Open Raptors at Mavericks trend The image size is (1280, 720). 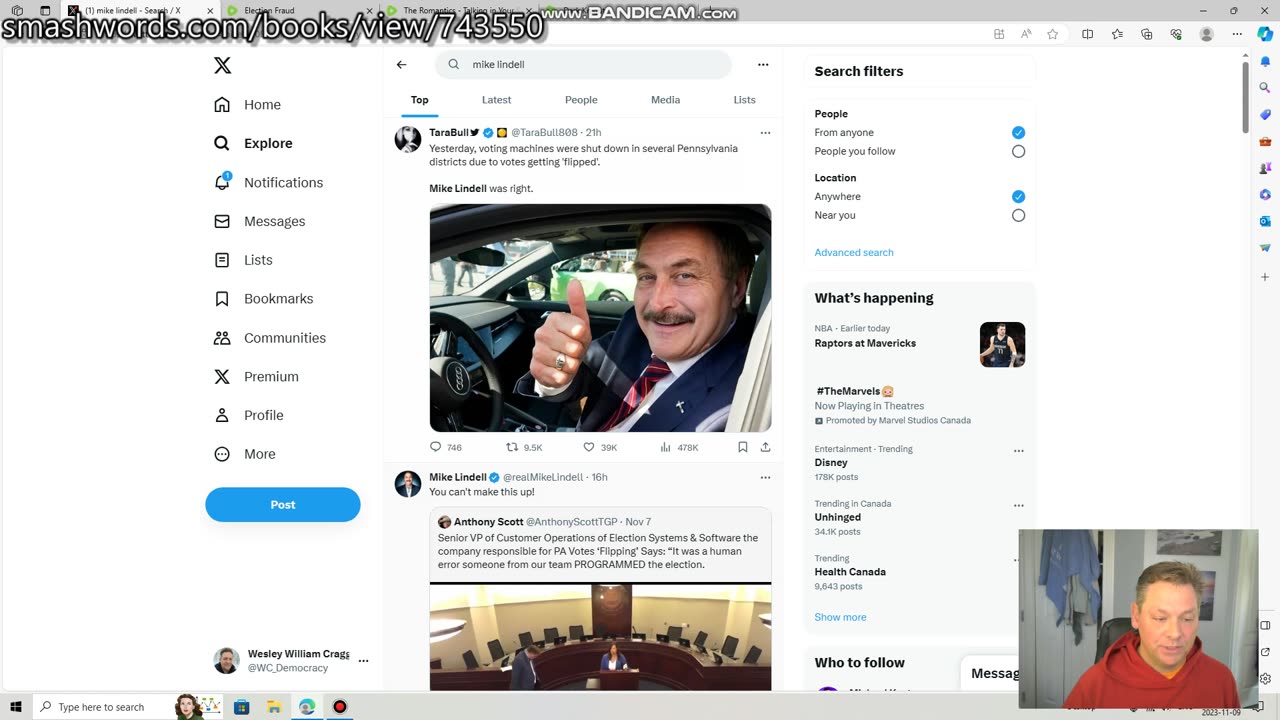pos(865,343)
